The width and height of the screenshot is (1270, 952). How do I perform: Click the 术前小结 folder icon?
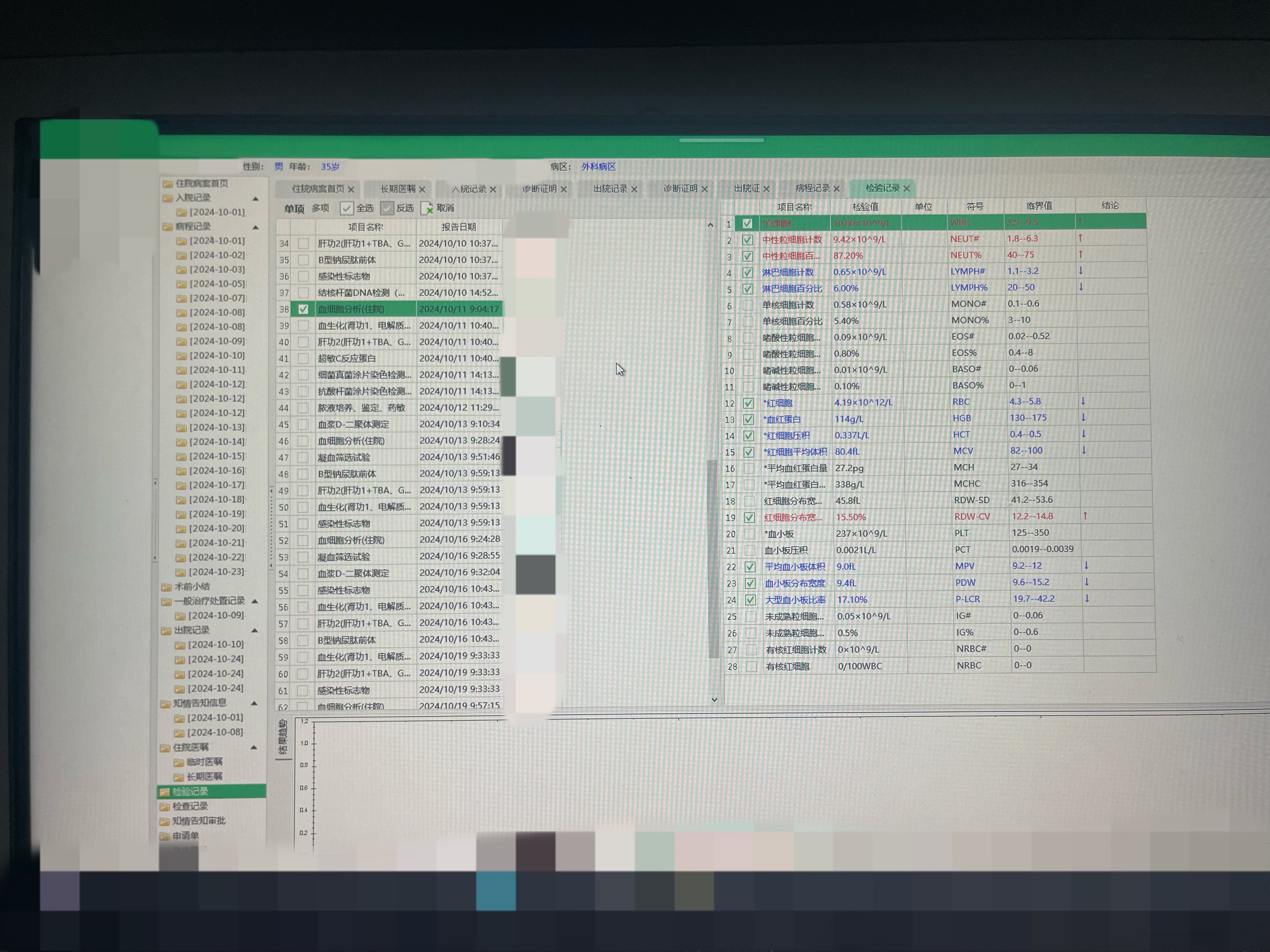coord(167,586)
